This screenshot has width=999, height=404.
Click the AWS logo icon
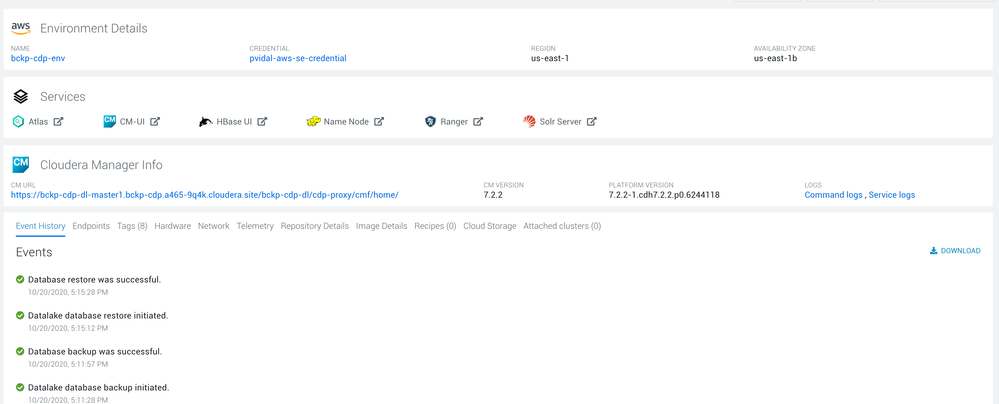coord(21,28)
